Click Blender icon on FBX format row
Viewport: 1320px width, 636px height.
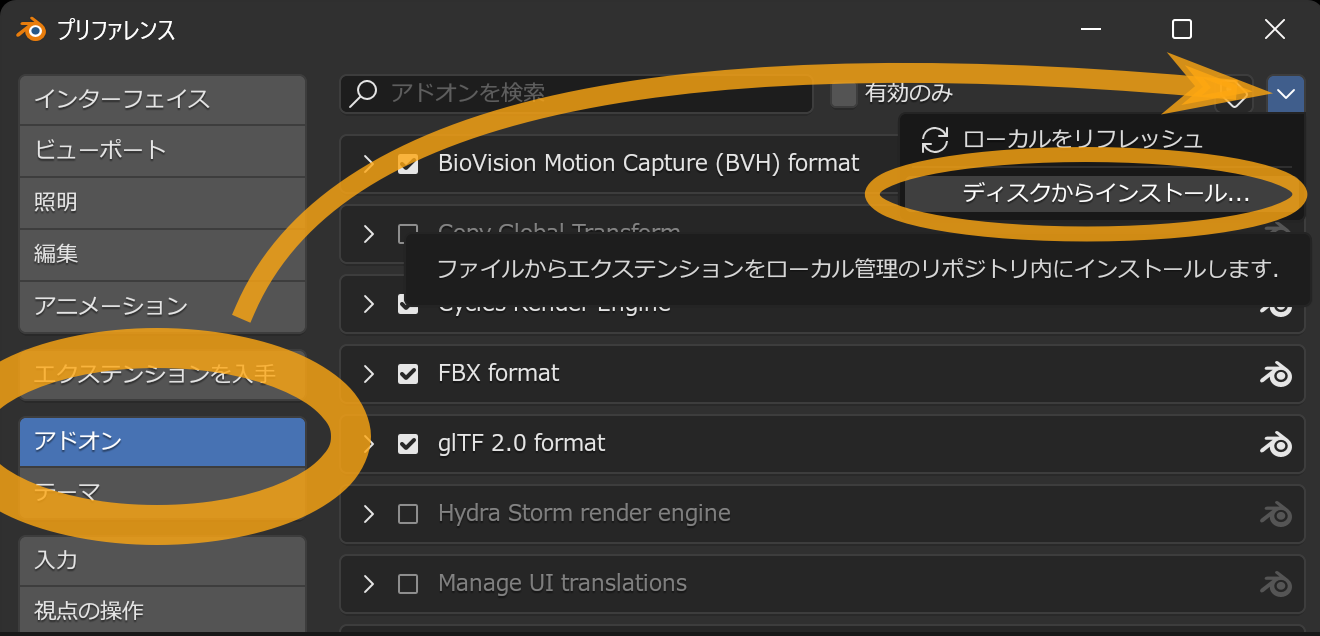point(1275,374)
